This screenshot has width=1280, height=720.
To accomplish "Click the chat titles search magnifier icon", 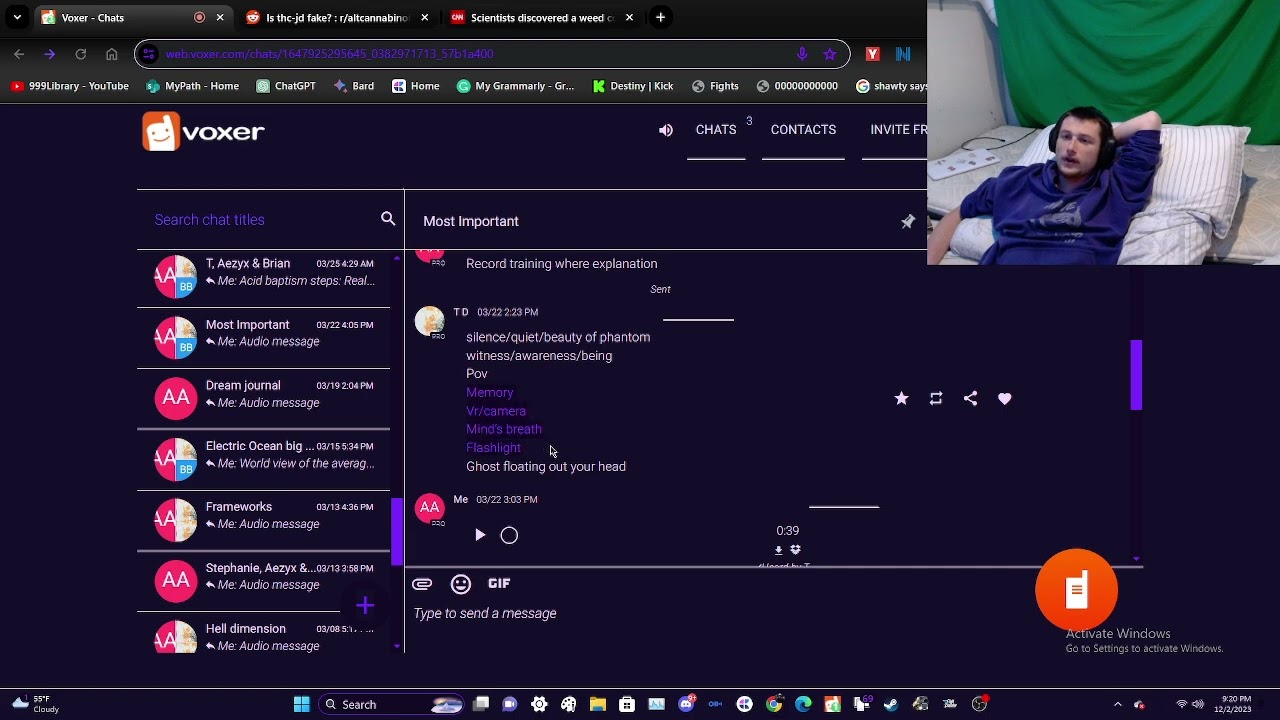I will [388, 219].
